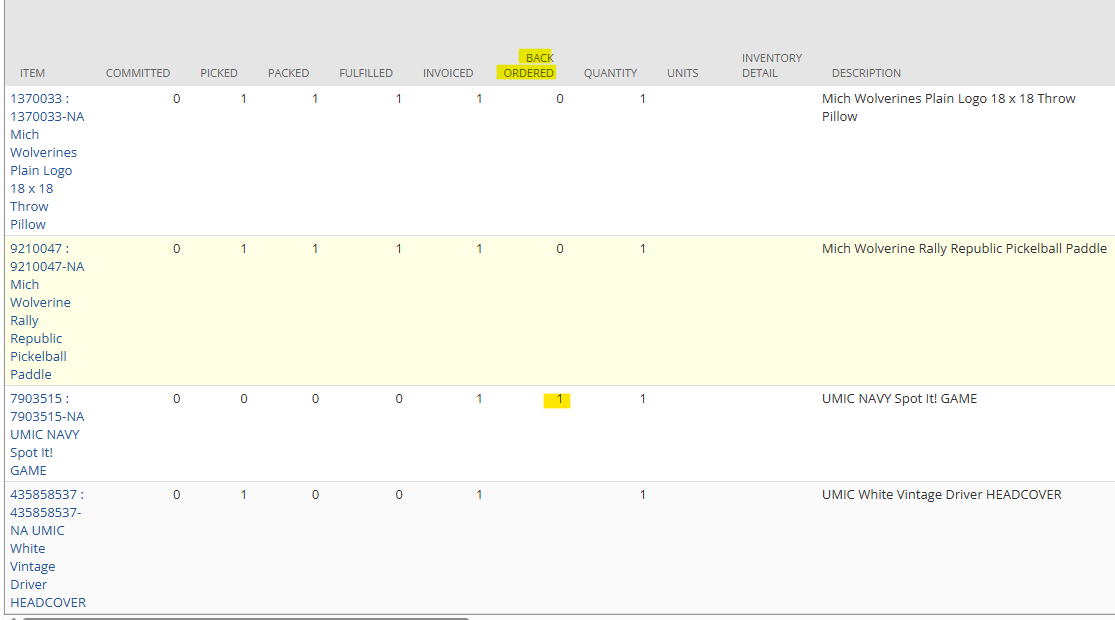Image resolution: width=1115 pixels, height=620 pixels.
Task: Select invoiced value 1 in Driver HEADCOVER row
Action: [x=479, y=495]
